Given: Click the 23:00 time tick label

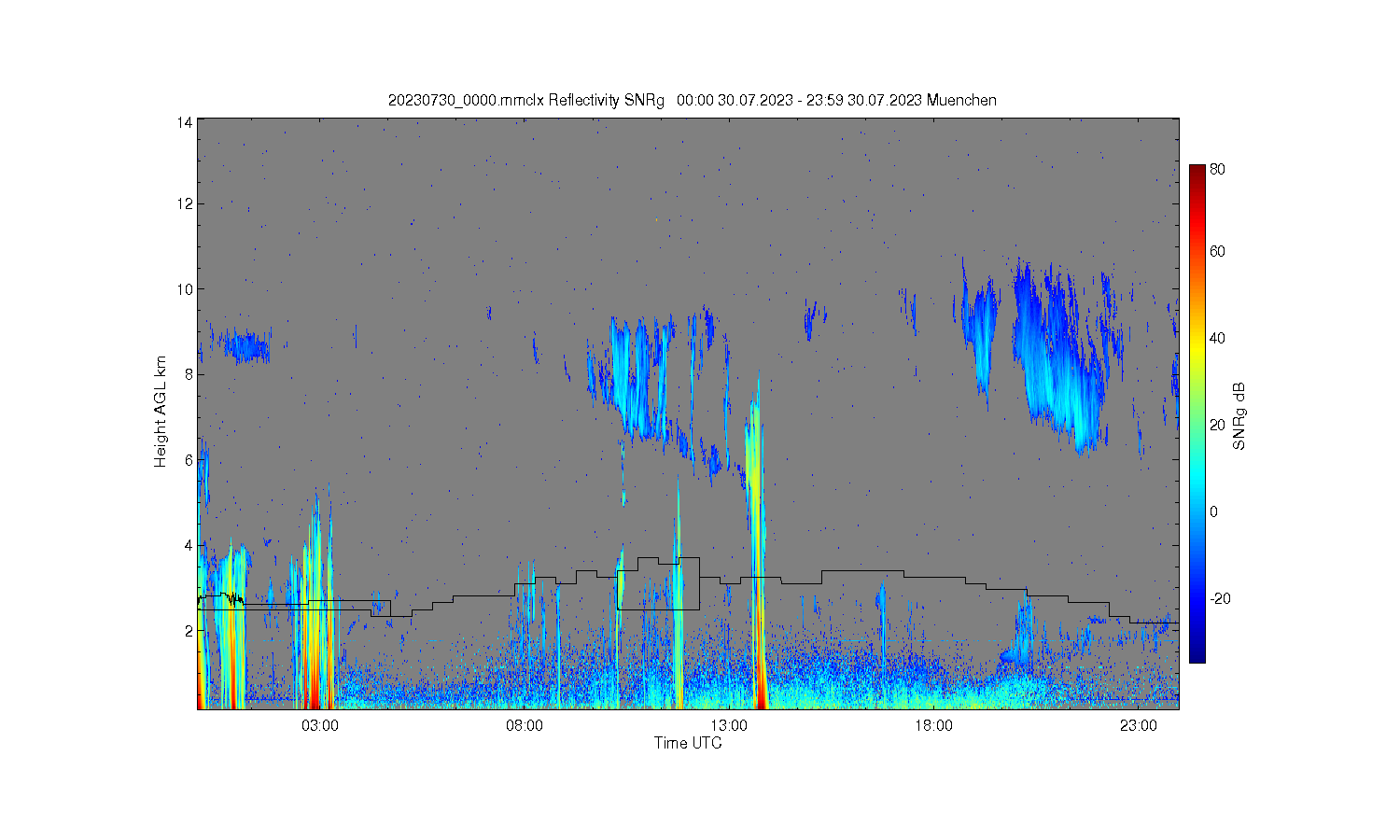Looking at the screenshot, I should (1139, 726).
